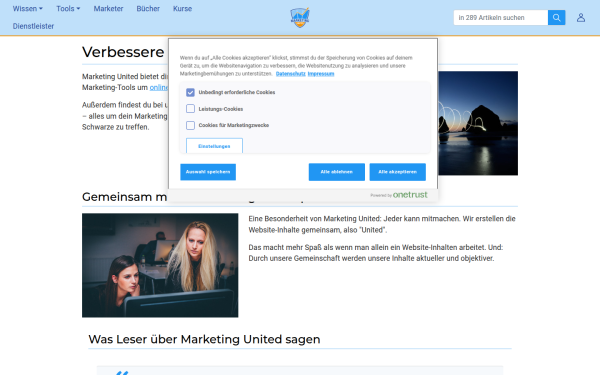Screen dimensions: 600x375
Task: Click the onetrust logo in cookie dialog
Action: click(410, 195)
